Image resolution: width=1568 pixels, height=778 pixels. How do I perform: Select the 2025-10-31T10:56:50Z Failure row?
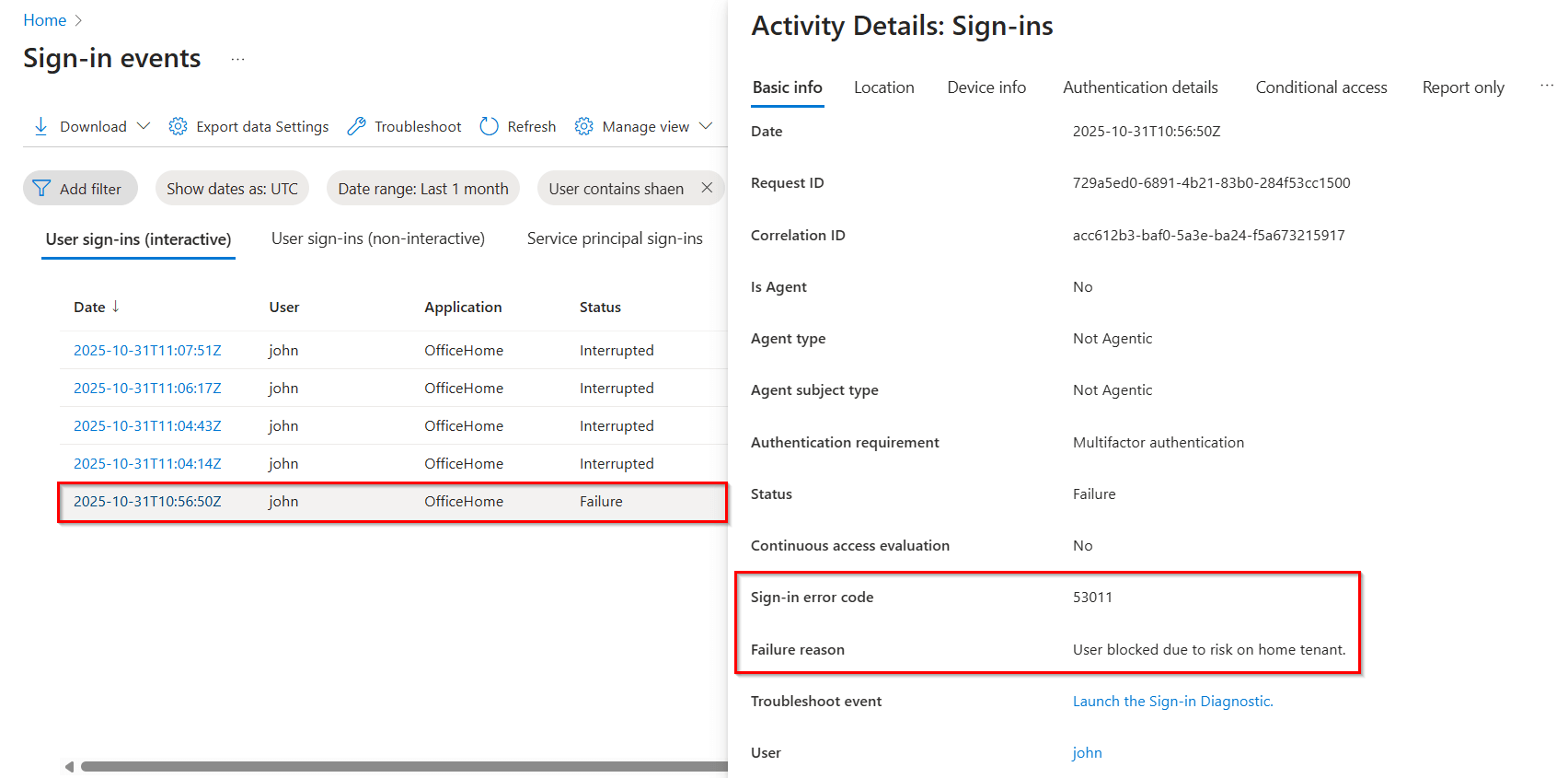393,502
